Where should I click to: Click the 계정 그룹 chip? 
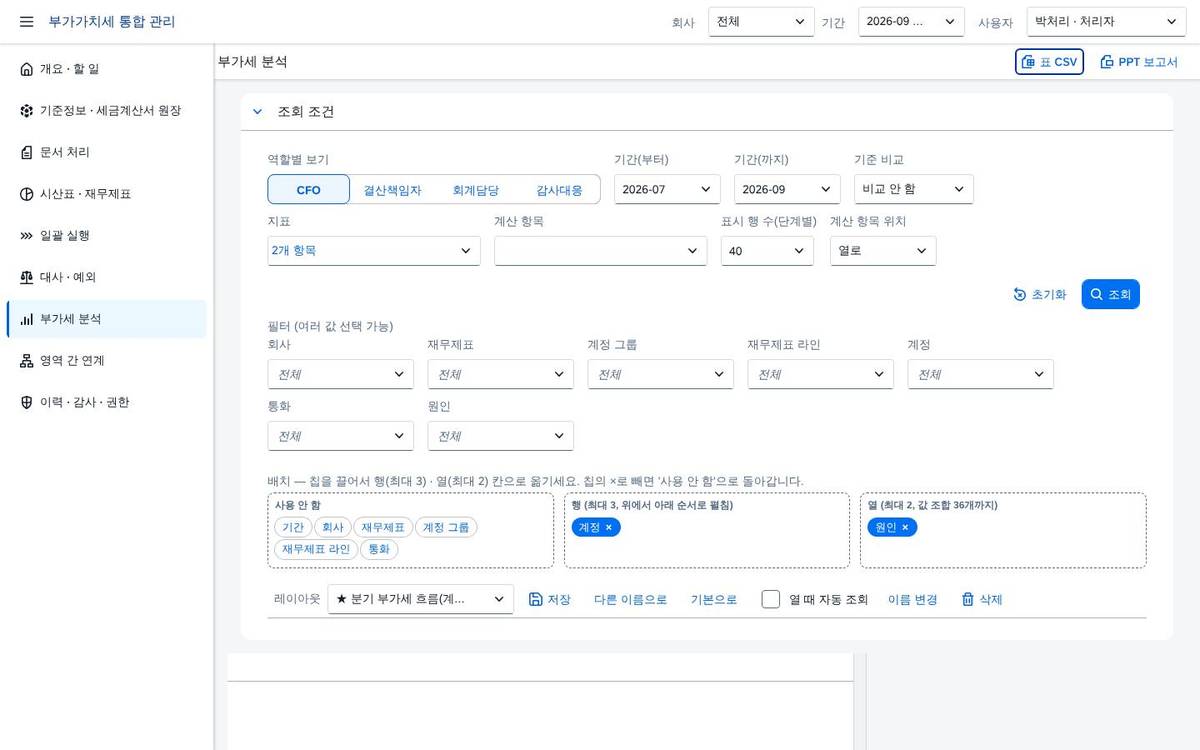446,527
